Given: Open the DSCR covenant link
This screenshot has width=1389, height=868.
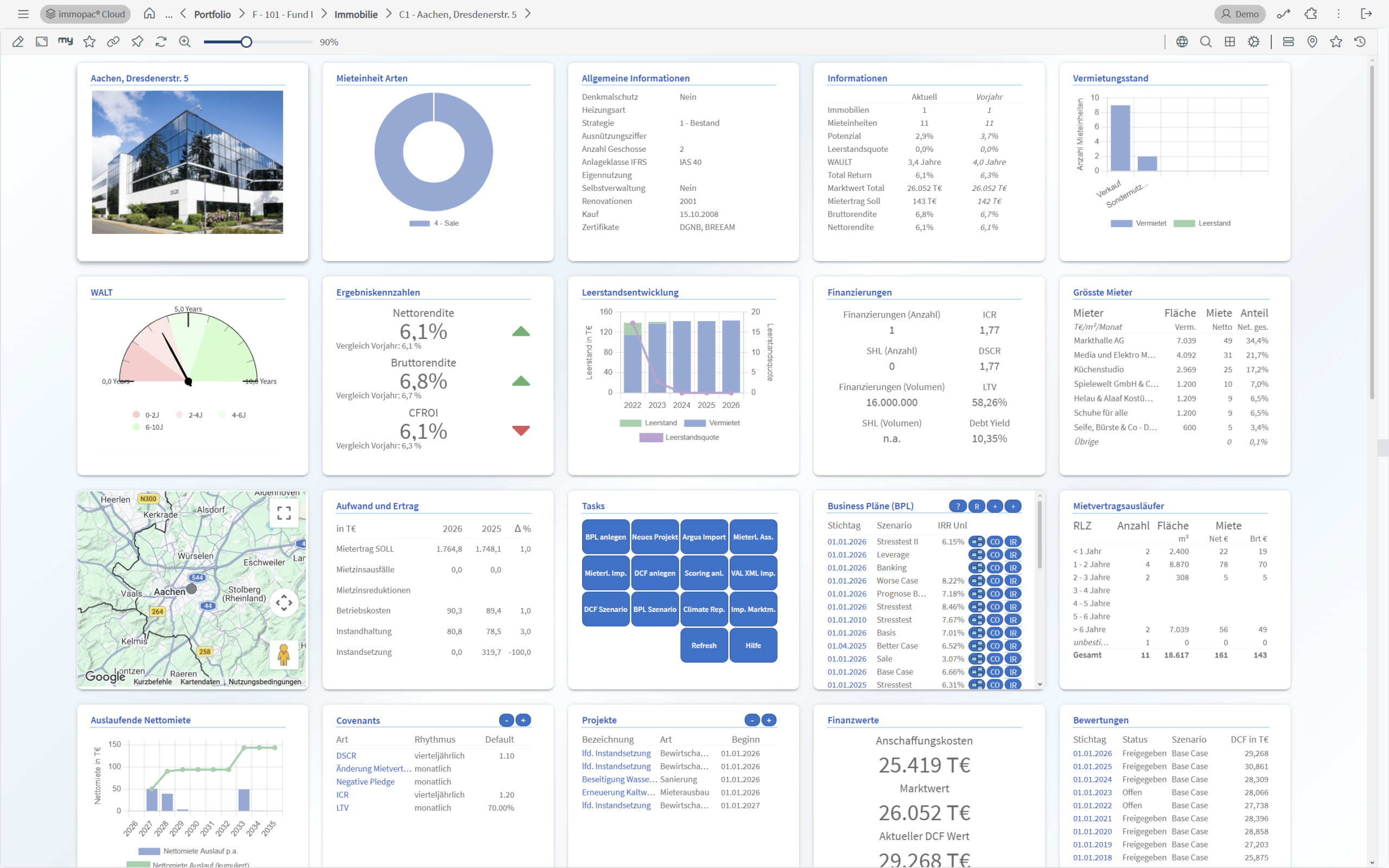Looking at the screenshot, I should (x=346, y=756).
